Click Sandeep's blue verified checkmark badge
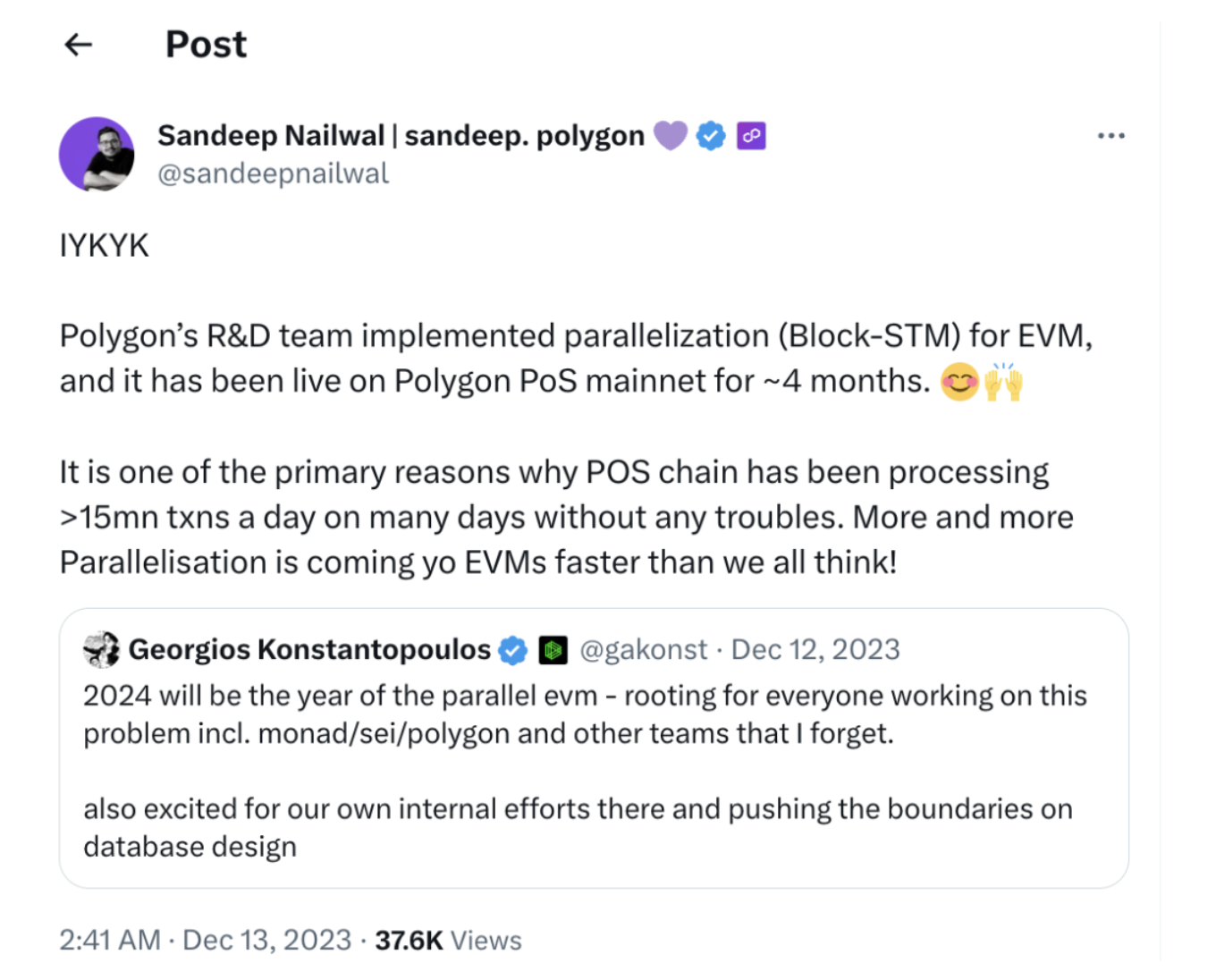The image size is (1216, 980). [711, 136]
